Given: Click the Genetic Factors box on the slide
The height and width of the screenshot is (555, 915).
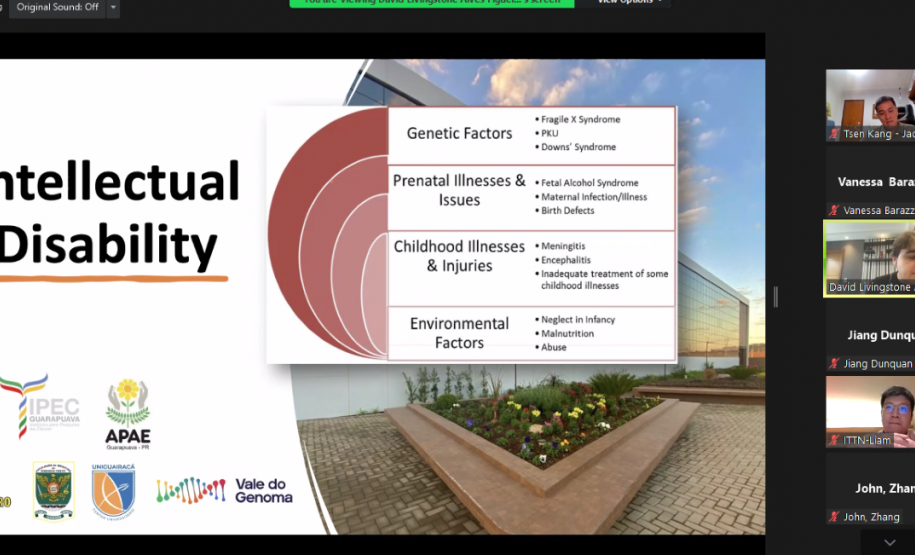Looking at the screenshot, I should [x=460, y=133].
